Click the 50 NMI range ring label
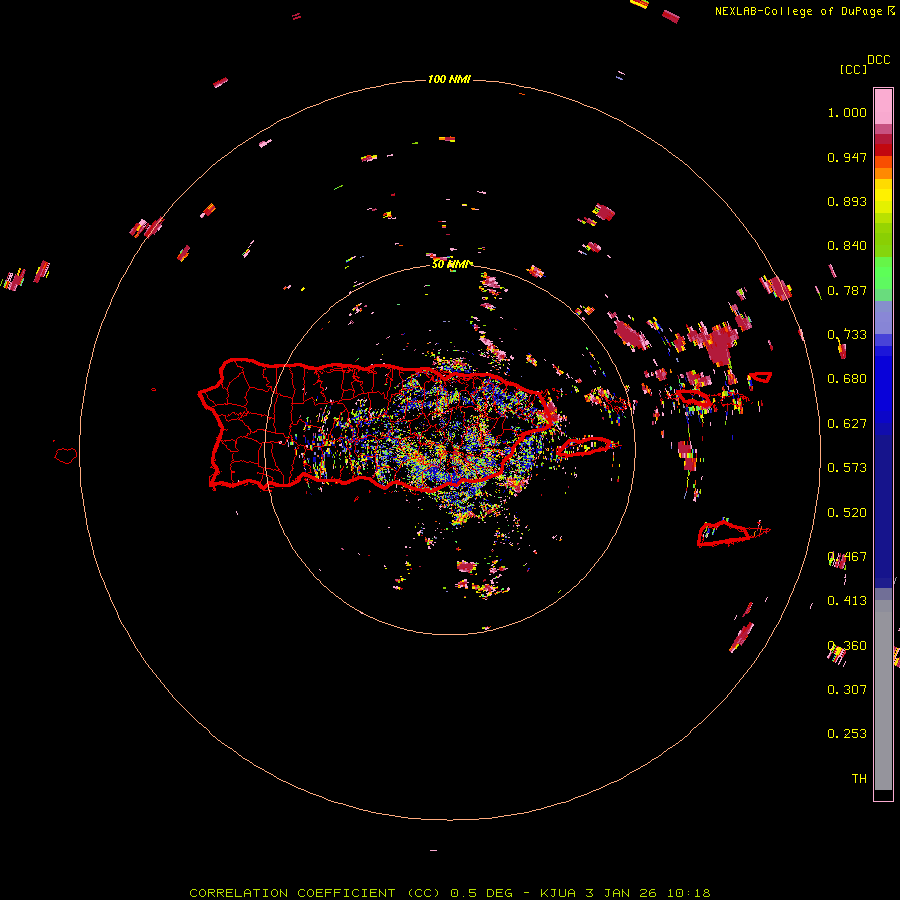The image size is (900, 900). (451, 264)
